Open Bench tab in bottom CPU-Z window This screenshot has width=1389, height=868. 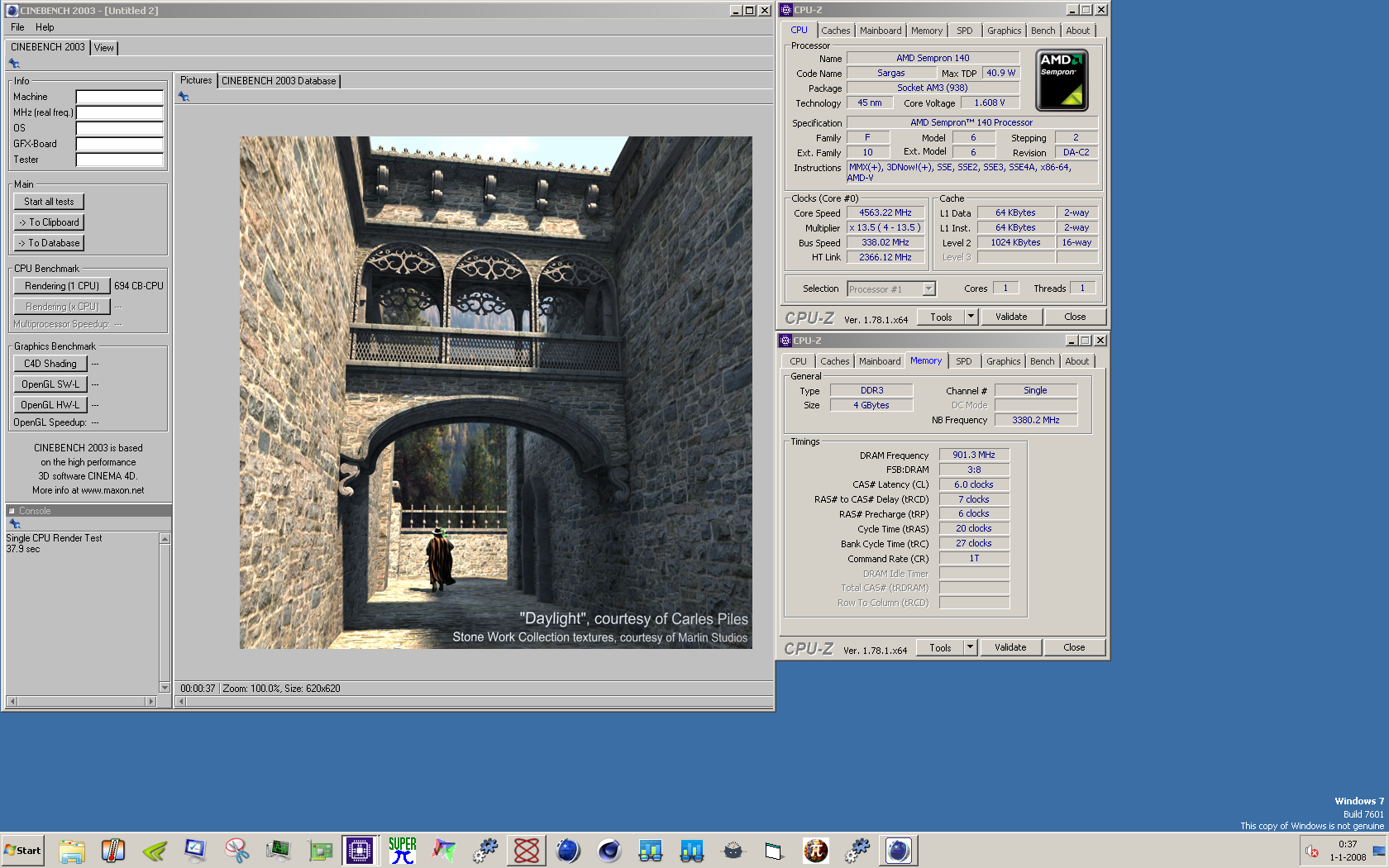1042,361
